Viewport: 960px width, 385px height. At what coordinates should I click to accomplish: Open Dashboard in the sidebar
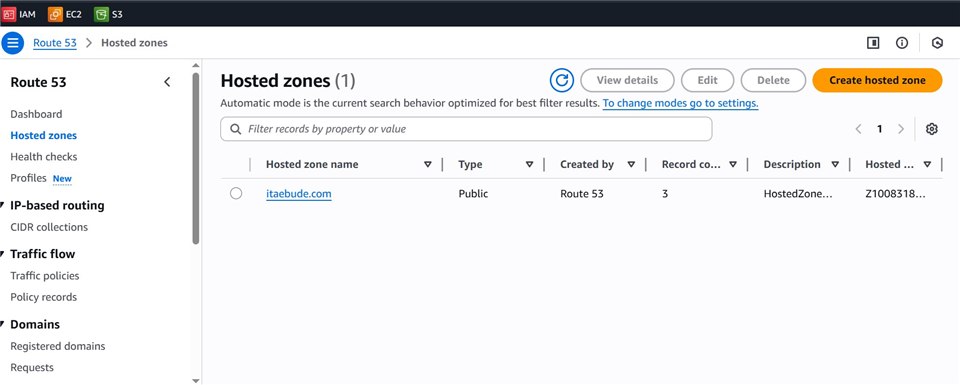36,114
